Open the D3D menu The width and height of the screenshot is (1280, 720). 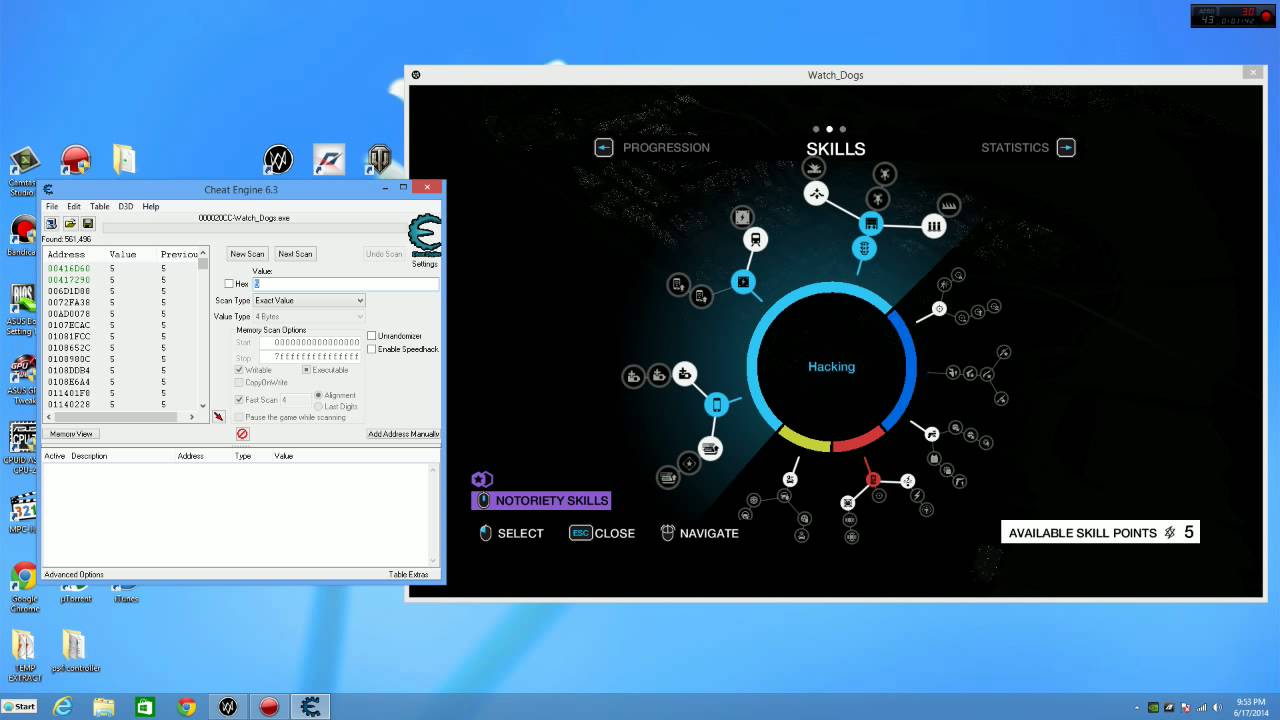coord(126,206)
